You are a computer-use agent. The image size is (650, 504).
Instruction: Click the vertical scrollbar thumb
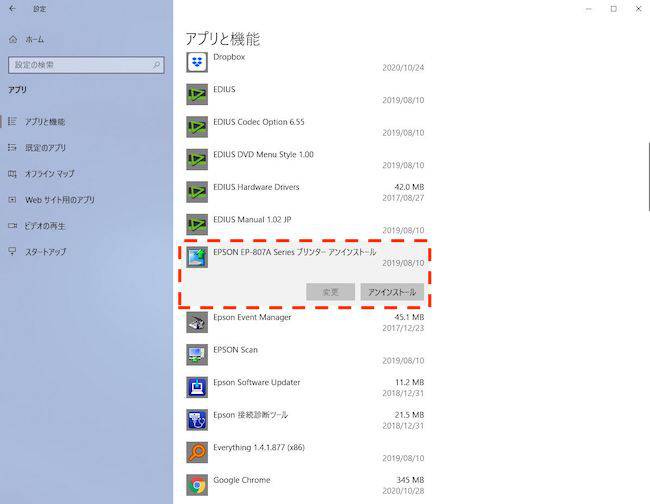pos(648,177)
